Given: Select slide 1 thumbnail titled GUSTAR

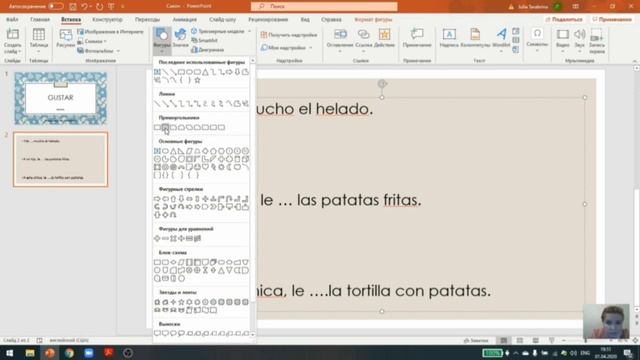Looking at the screenshot, I should pos(60,98).
